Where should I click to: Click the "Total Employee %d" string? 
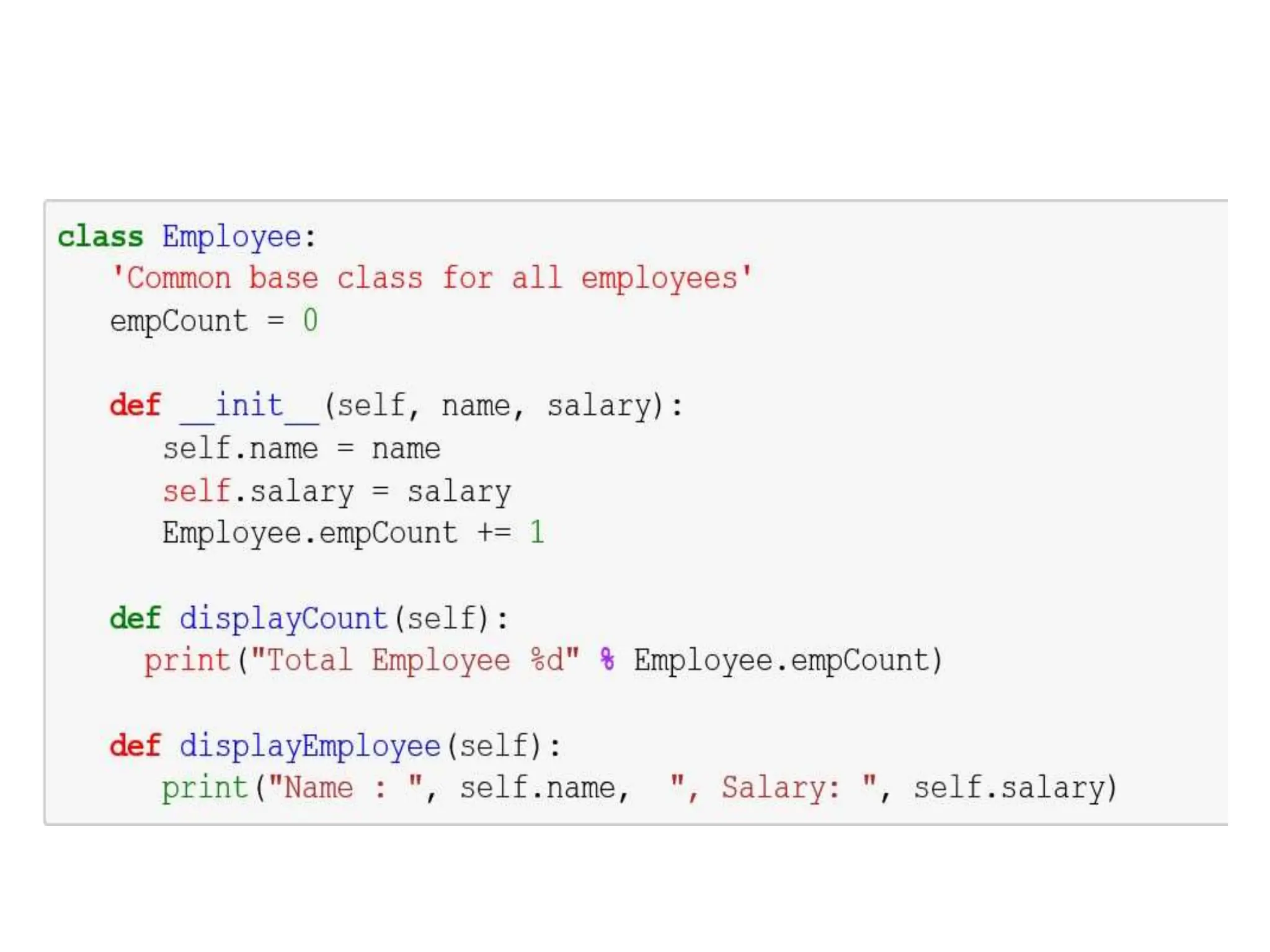click(414, 661)
